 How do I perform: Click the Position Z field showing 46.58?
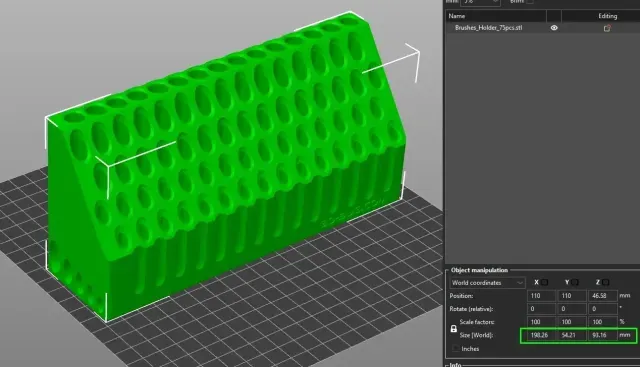[602, 296]
